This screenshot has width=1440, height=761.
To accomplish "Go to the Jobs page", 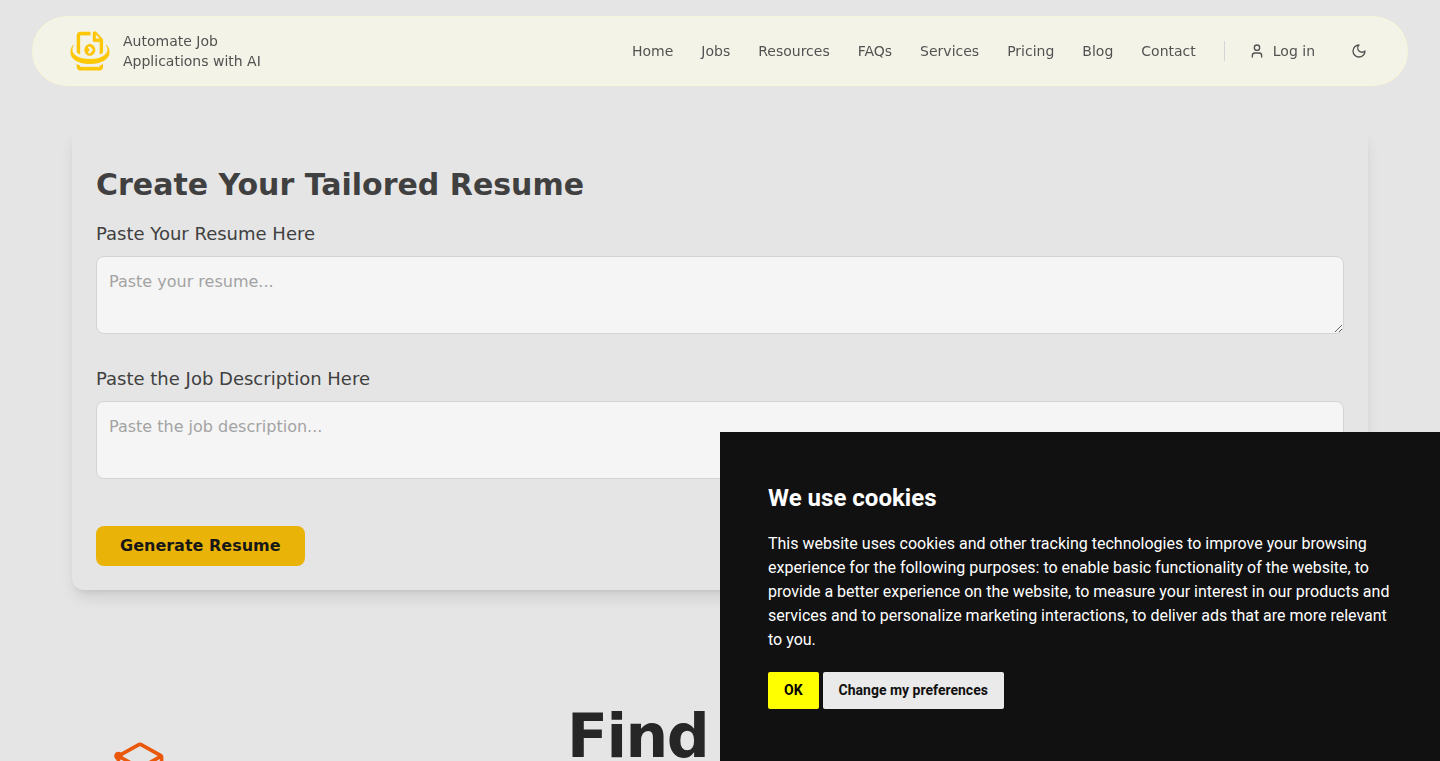I will [x=715, y=51].
